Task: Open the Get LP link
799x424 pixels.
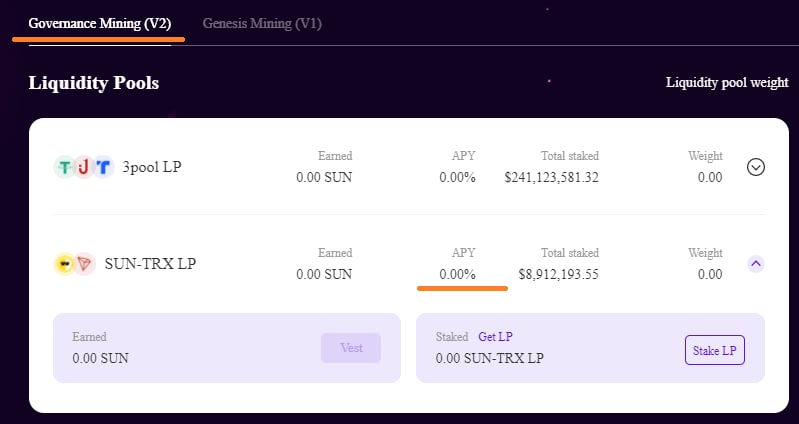Action: (495, 337)
